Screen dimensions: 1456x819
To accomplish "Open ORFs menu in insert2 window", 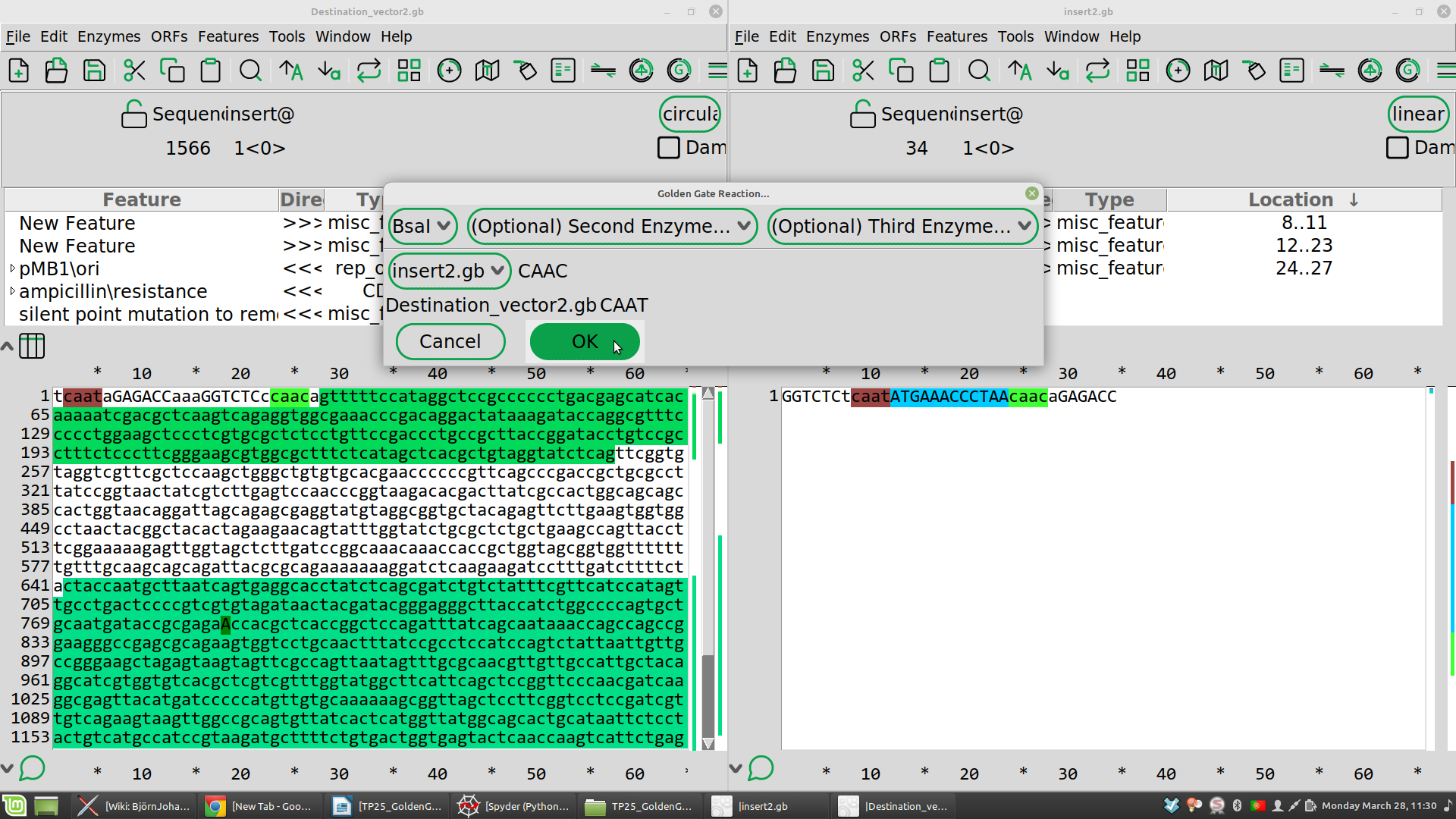I will pyautogui.click(x=897, y=36).
